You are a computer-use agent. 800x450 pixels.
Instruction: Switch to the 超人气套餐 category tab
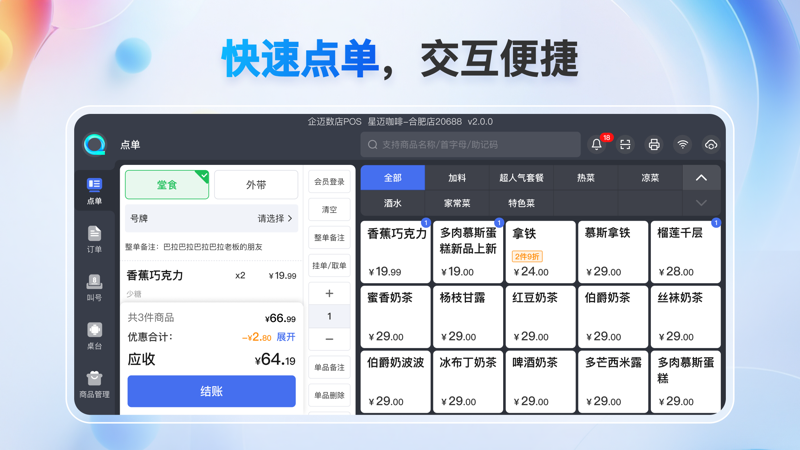click(x=521, y=178)
